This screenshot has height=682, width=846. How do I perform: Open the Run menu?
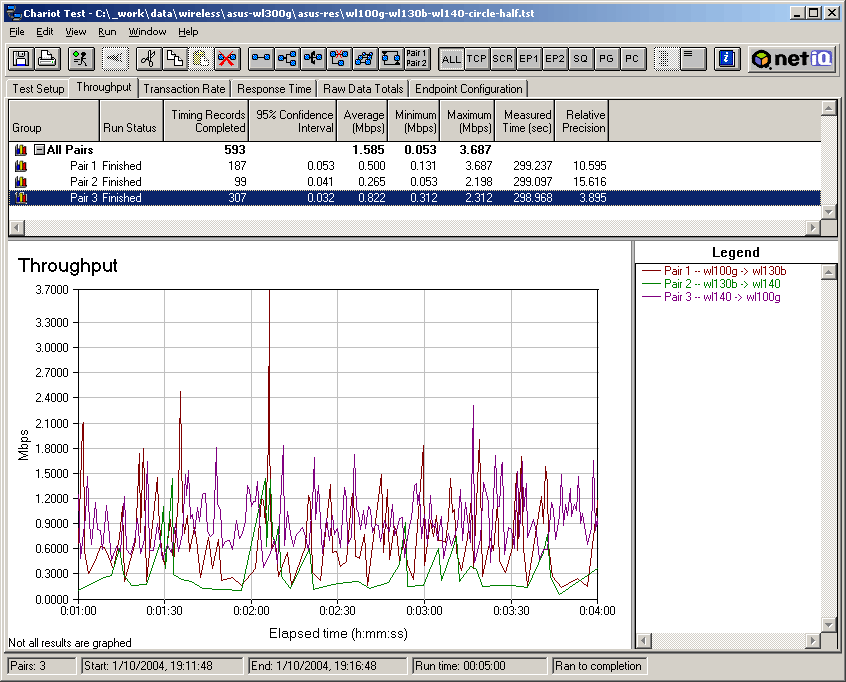pos(107,32)
